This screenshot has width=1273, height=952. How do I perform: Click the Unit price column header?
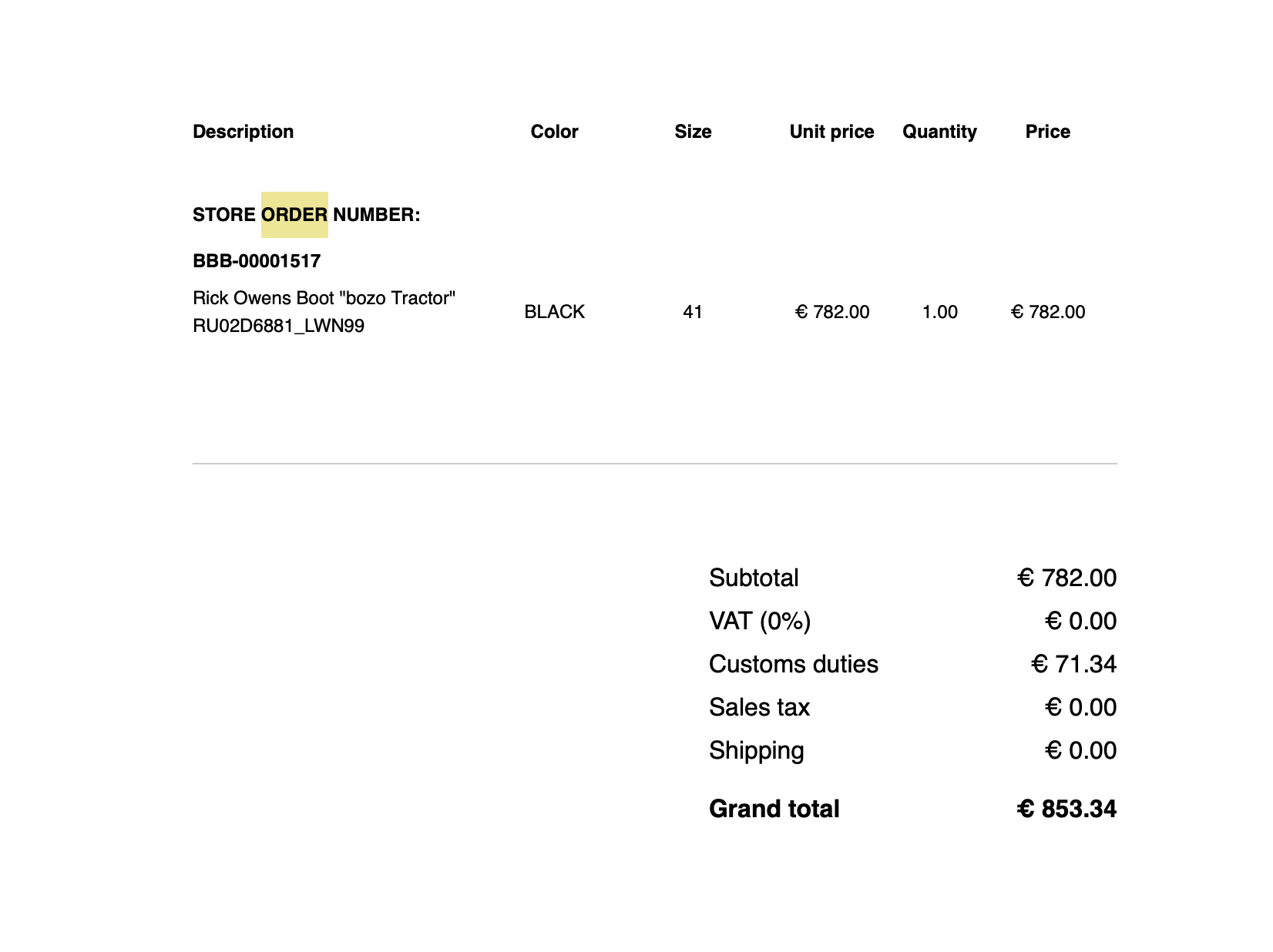coord(831,132)
